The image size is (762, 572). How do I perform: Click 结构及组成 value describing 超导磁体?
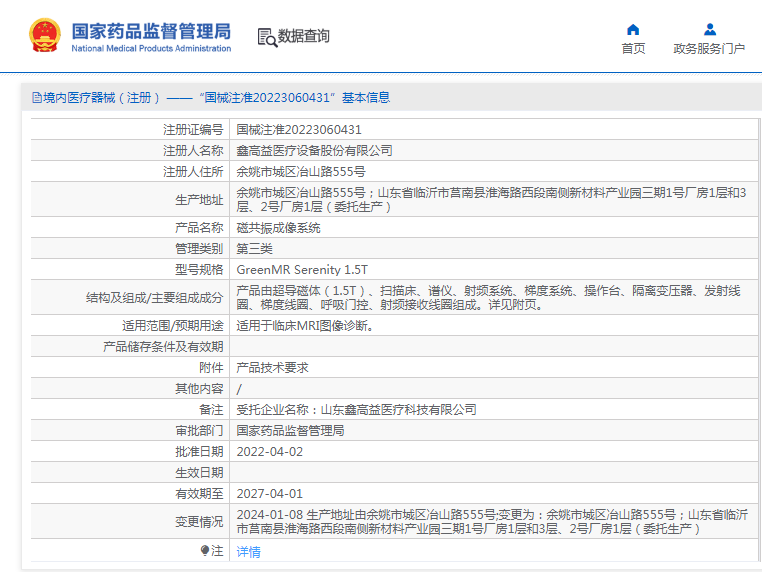coord(488,297)
